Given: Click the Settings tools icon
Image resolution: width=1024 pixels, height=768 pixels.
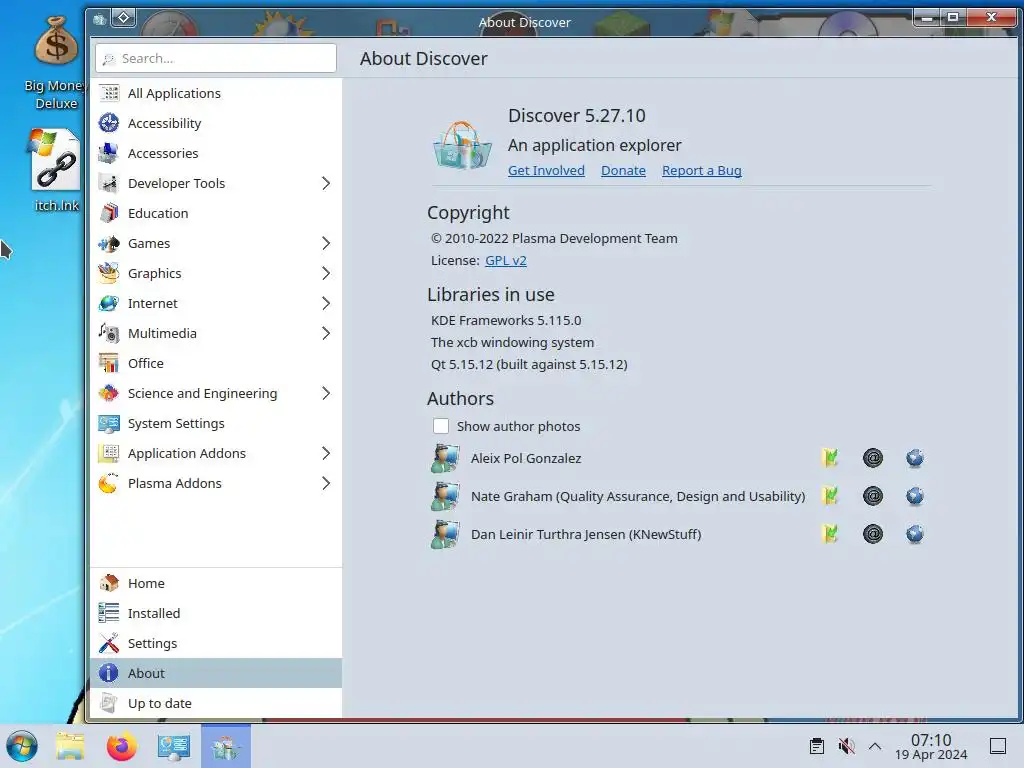Looking at the screenshot, I should pos(109,643).
